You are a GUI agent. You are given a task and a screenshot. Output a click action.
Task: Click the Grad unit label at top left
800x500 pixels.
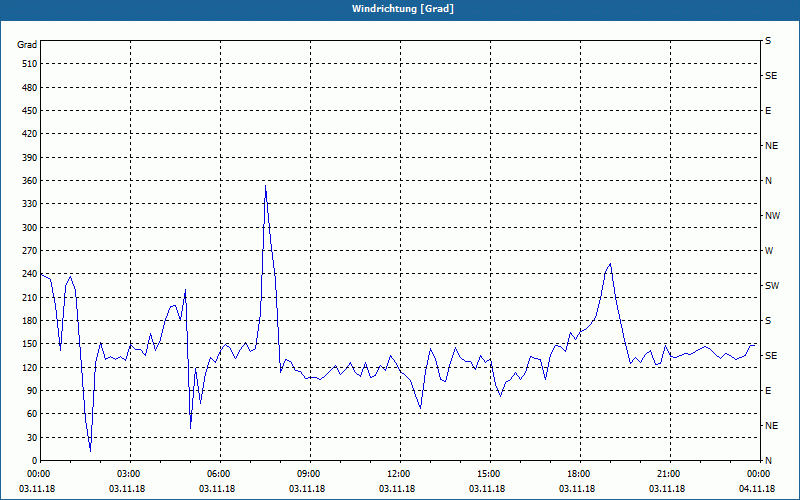pos(27,45)
